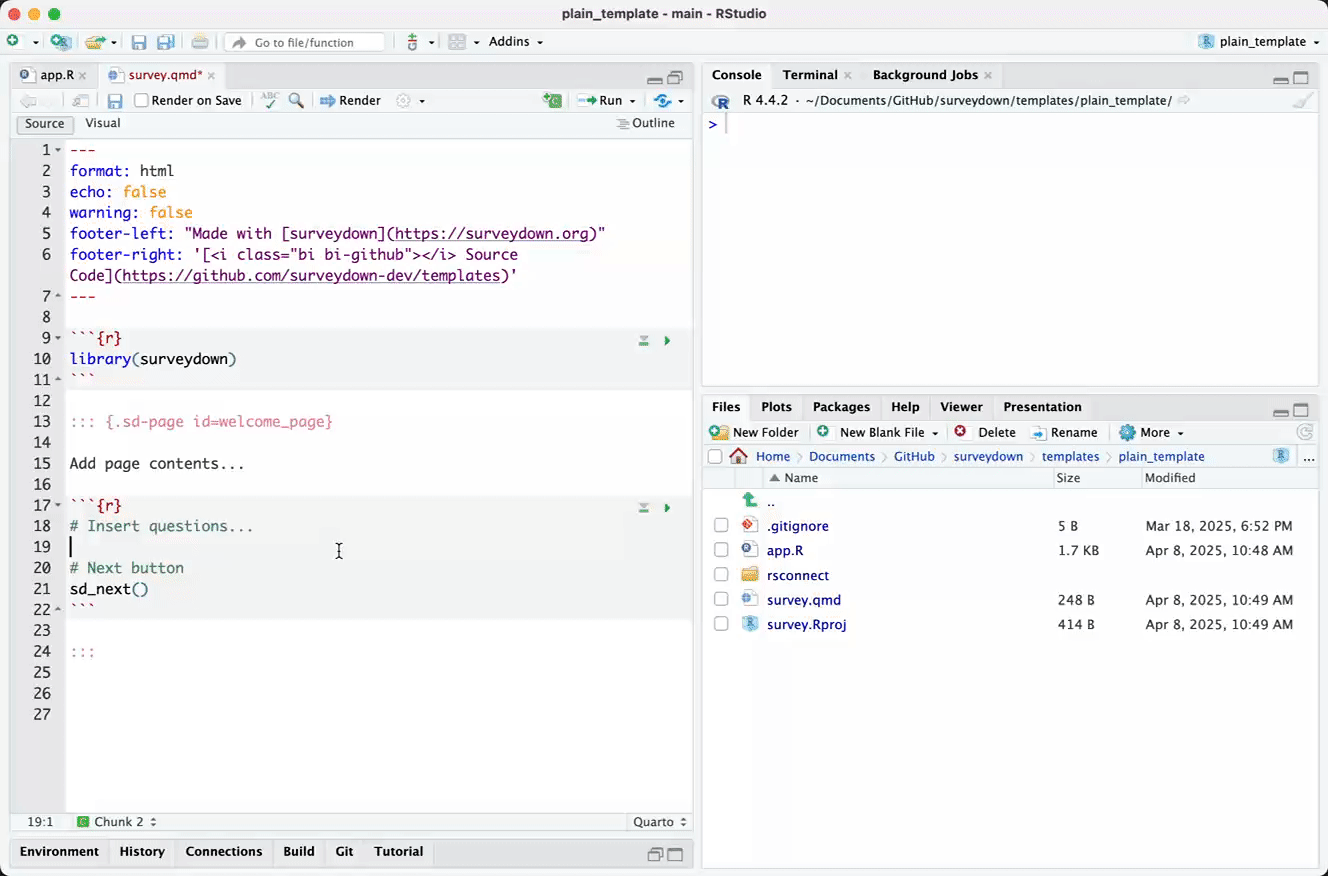Image resolution: width=1328 pixels, height=876 pixels.
Task: Open the More dropdown in Files pane
Action: point(1152,433)
